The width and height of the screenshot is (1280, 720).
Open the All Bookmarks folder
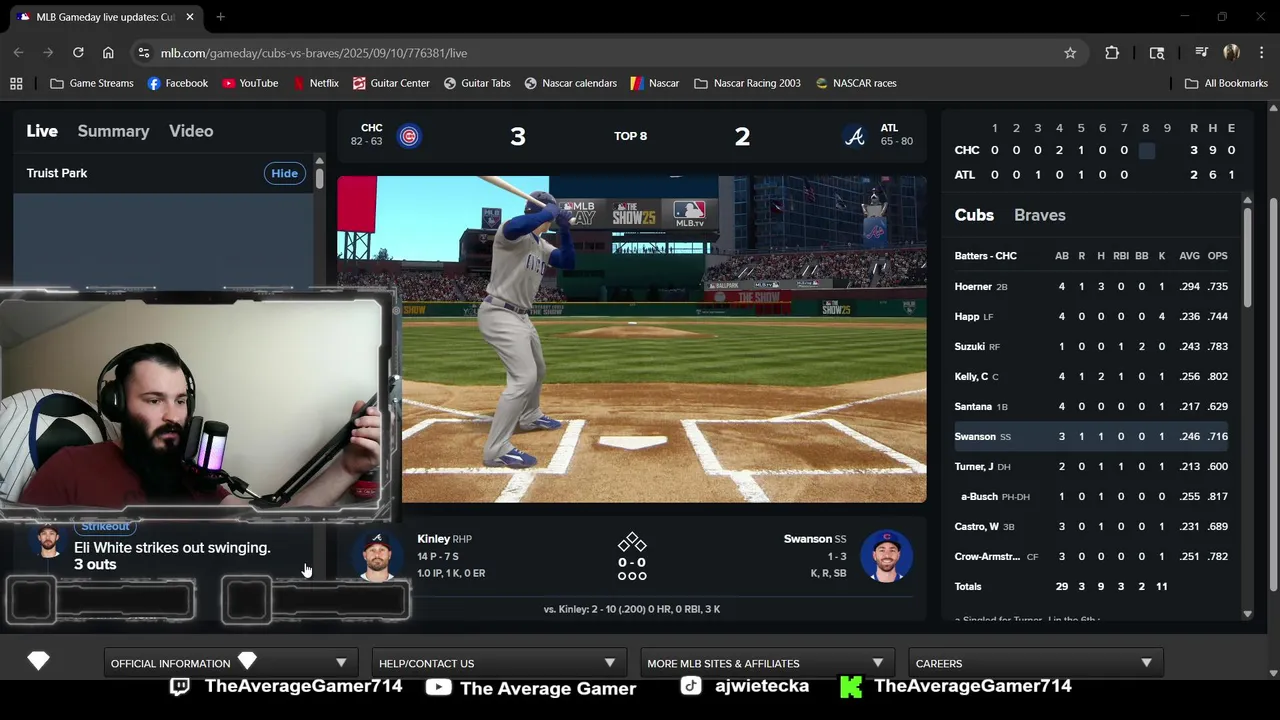point(1226,83)
